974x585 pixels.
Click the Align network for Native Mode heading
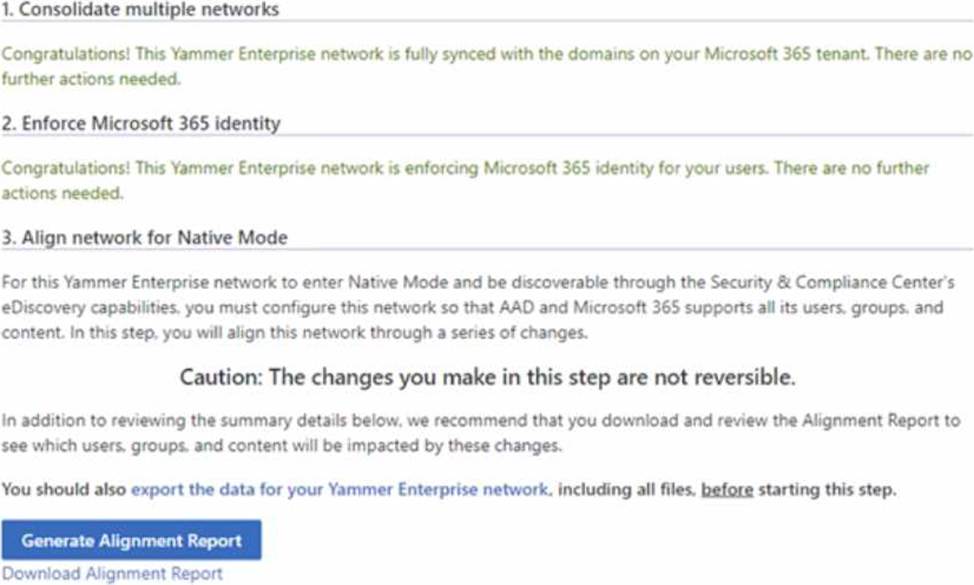(x=144, y=238)
